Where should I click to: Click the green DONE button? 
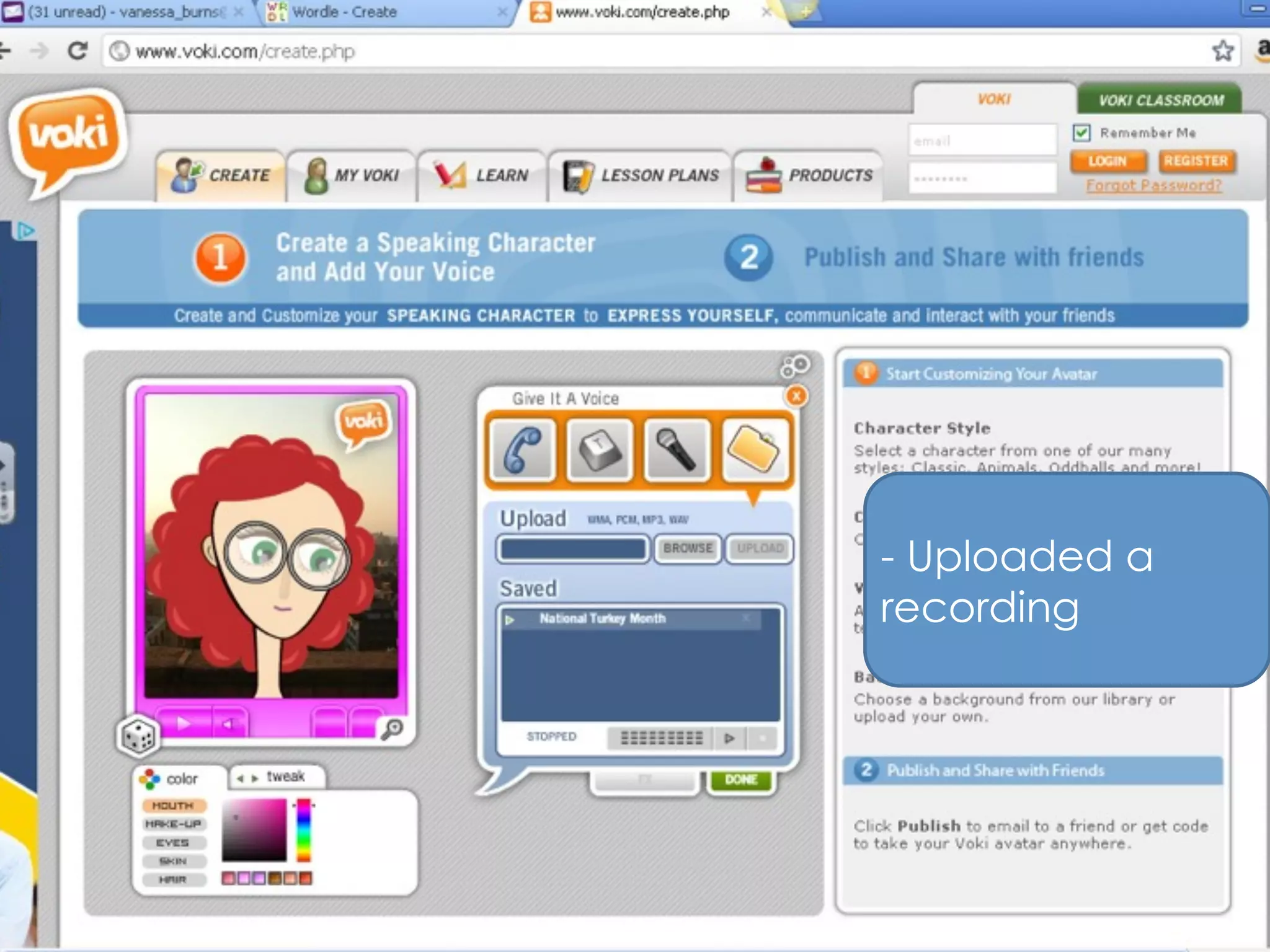tap(741, 780)
